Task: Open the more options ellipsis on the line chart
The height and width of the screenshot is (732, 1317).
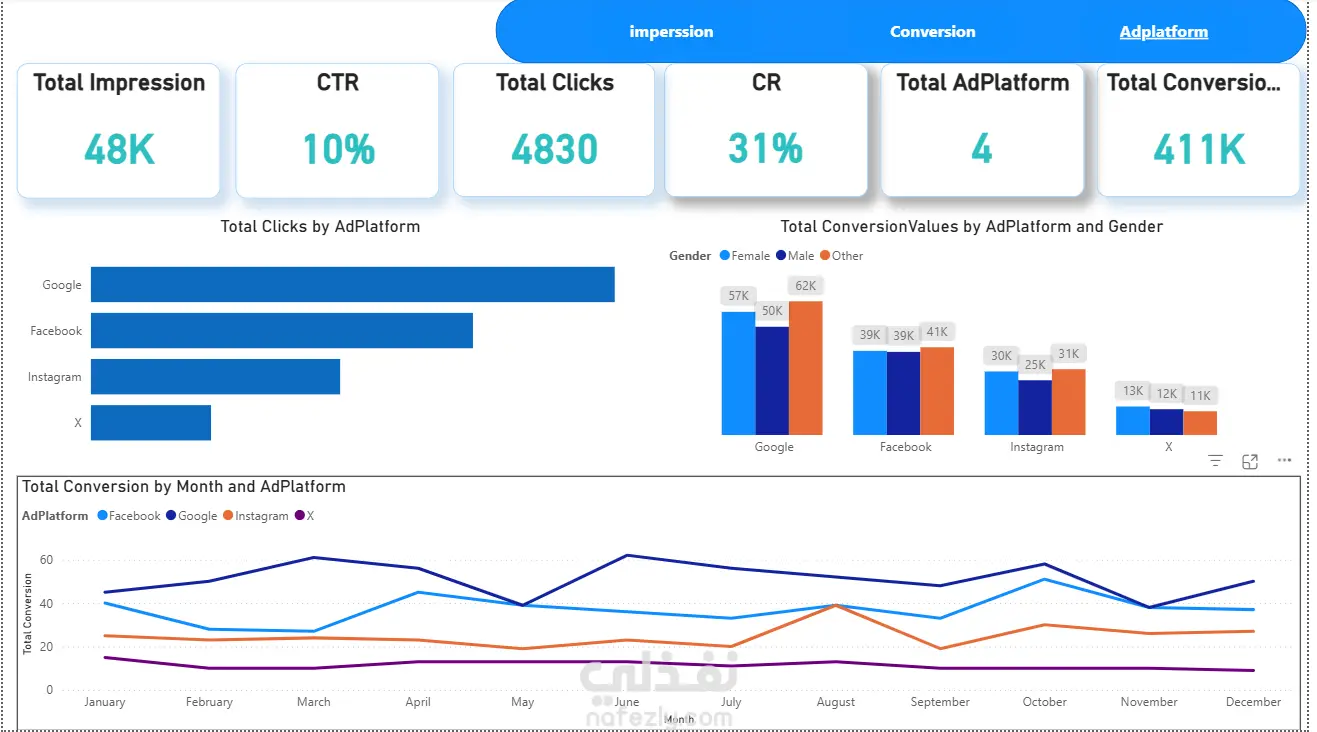Action: (x=1285, y=461)
